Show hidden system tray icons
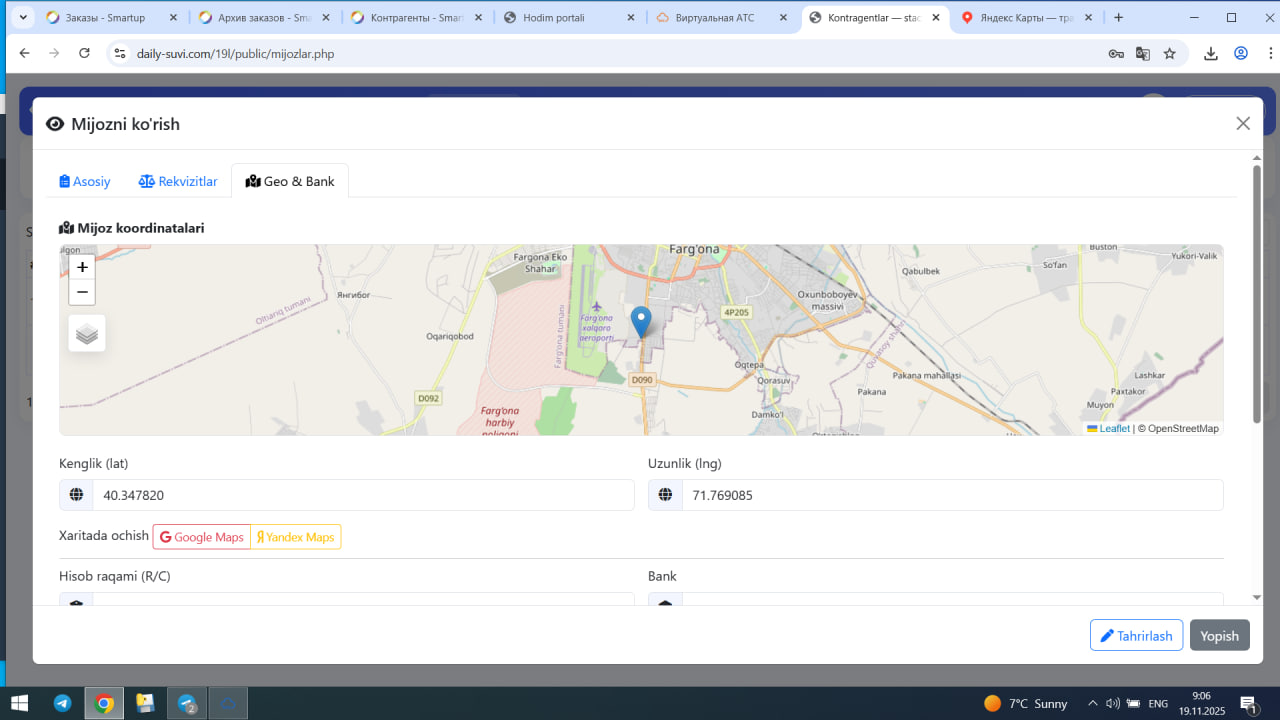1280x720 pixels. [x=1093, y=704]
